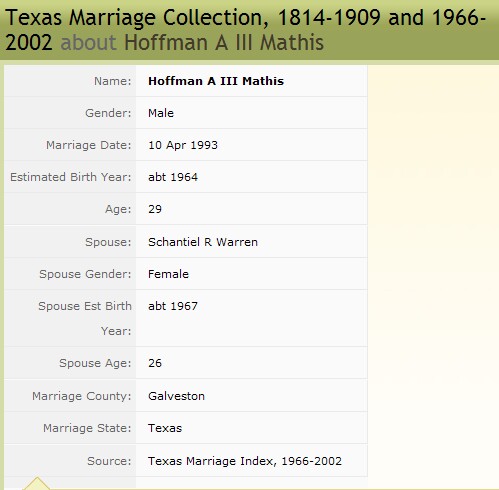
Task: Select the estimated birth year abt 1964
Action: pos(173,177)
